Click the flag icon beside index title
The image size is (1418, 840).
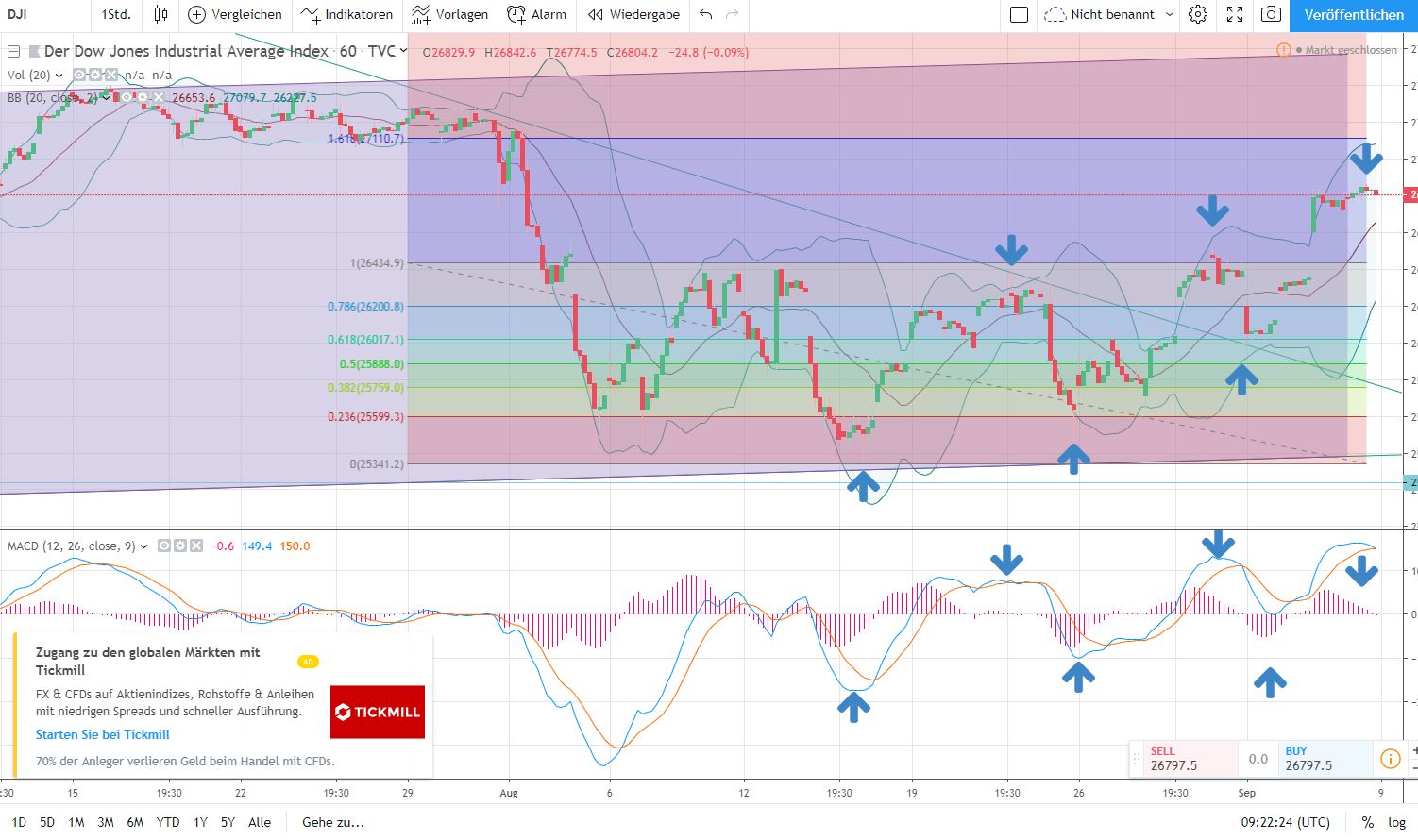[35, 51]
